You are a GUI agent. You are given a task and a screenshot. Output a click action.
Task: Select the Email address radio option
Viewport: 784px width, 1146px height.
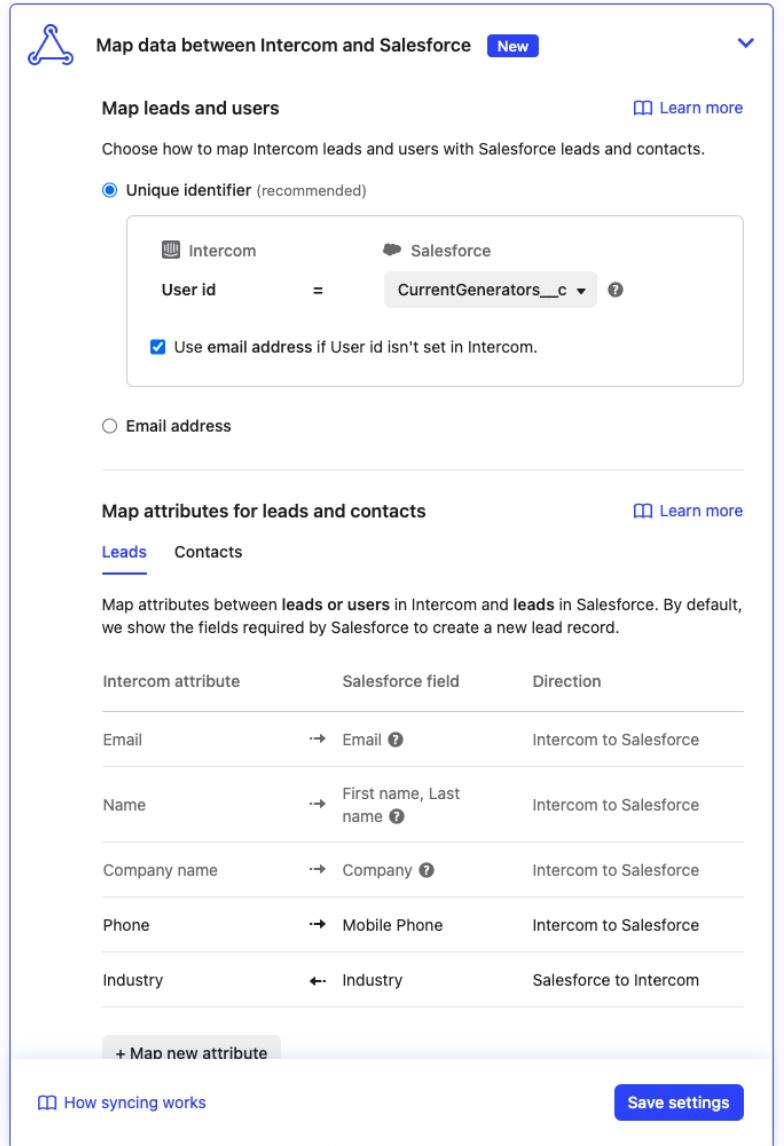click(110, 426)
